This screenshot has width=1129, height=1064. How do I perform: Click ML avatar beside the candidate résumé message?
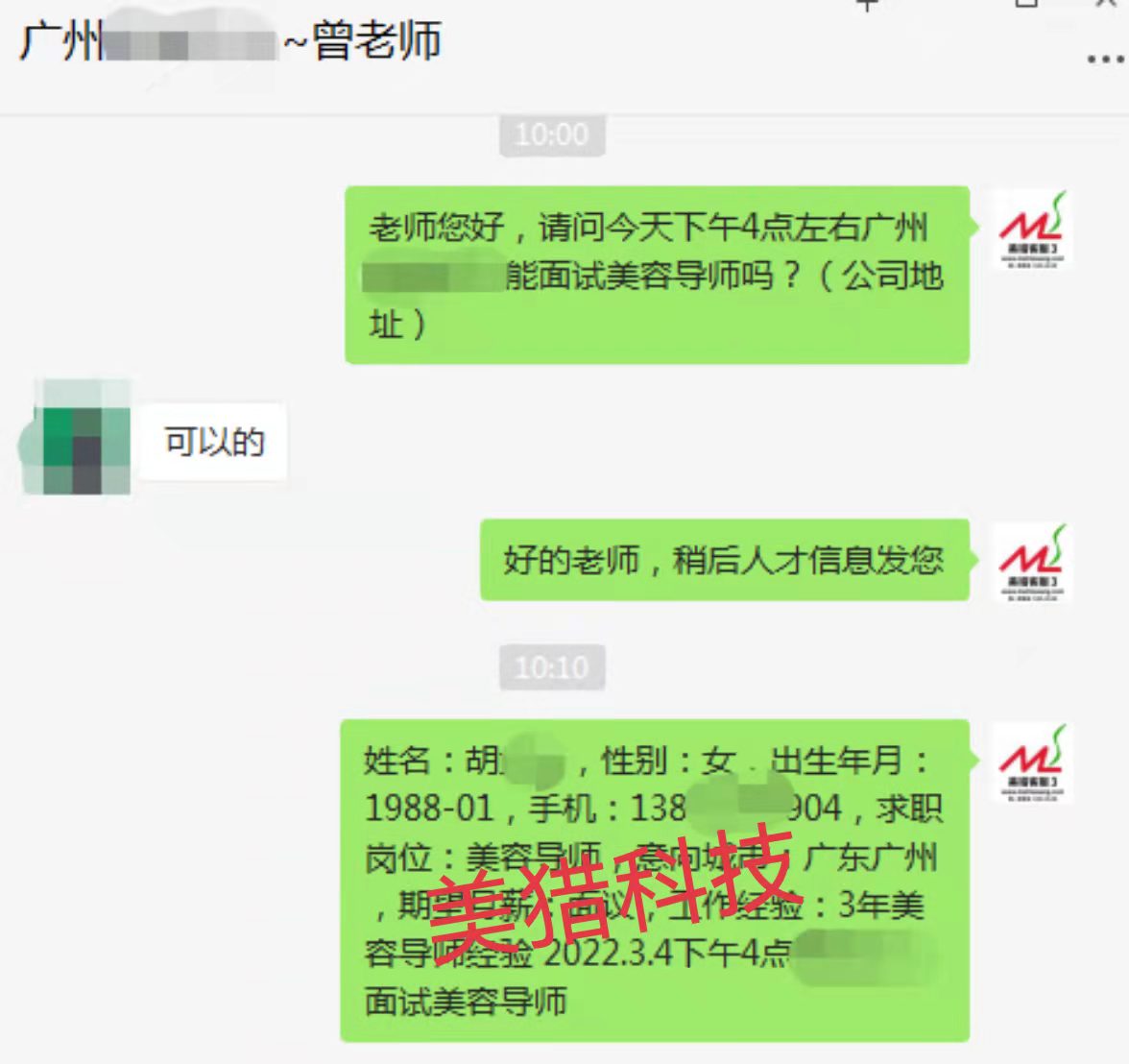(1033, 763)
